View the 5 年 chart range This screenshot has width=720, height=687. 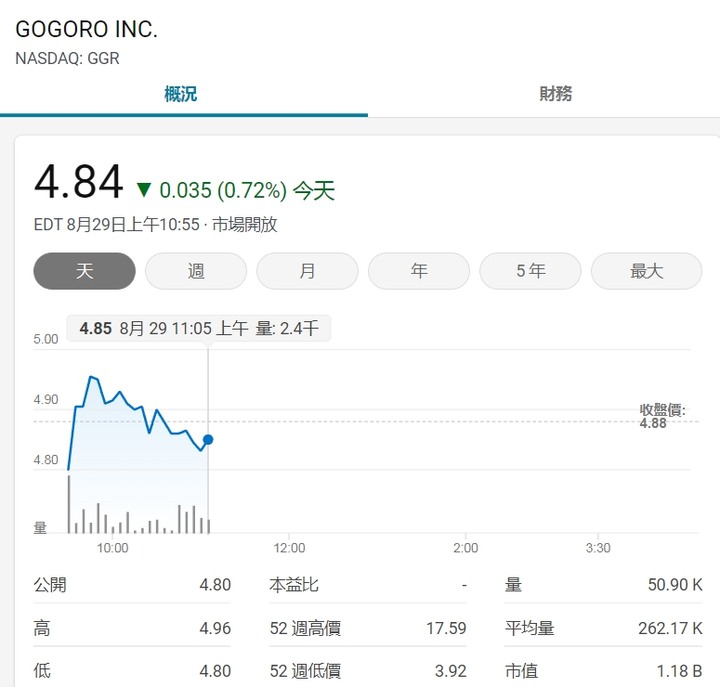pos(530,271)
